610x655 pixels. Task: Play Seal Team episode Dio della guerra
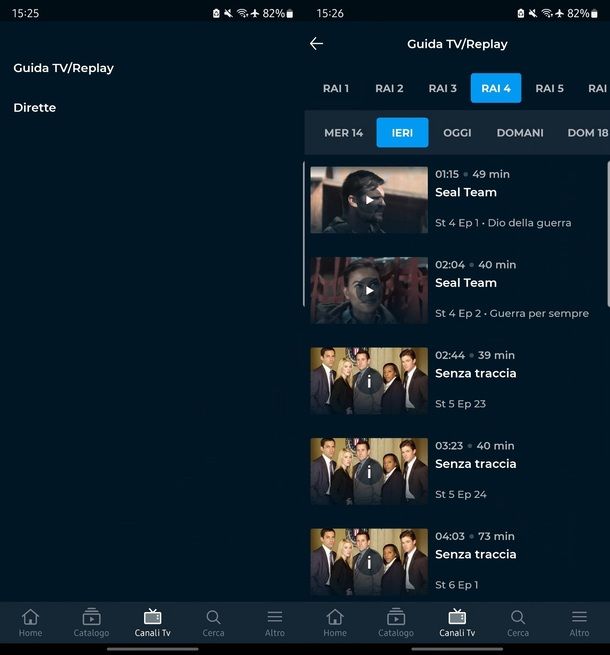pos(369,200)
